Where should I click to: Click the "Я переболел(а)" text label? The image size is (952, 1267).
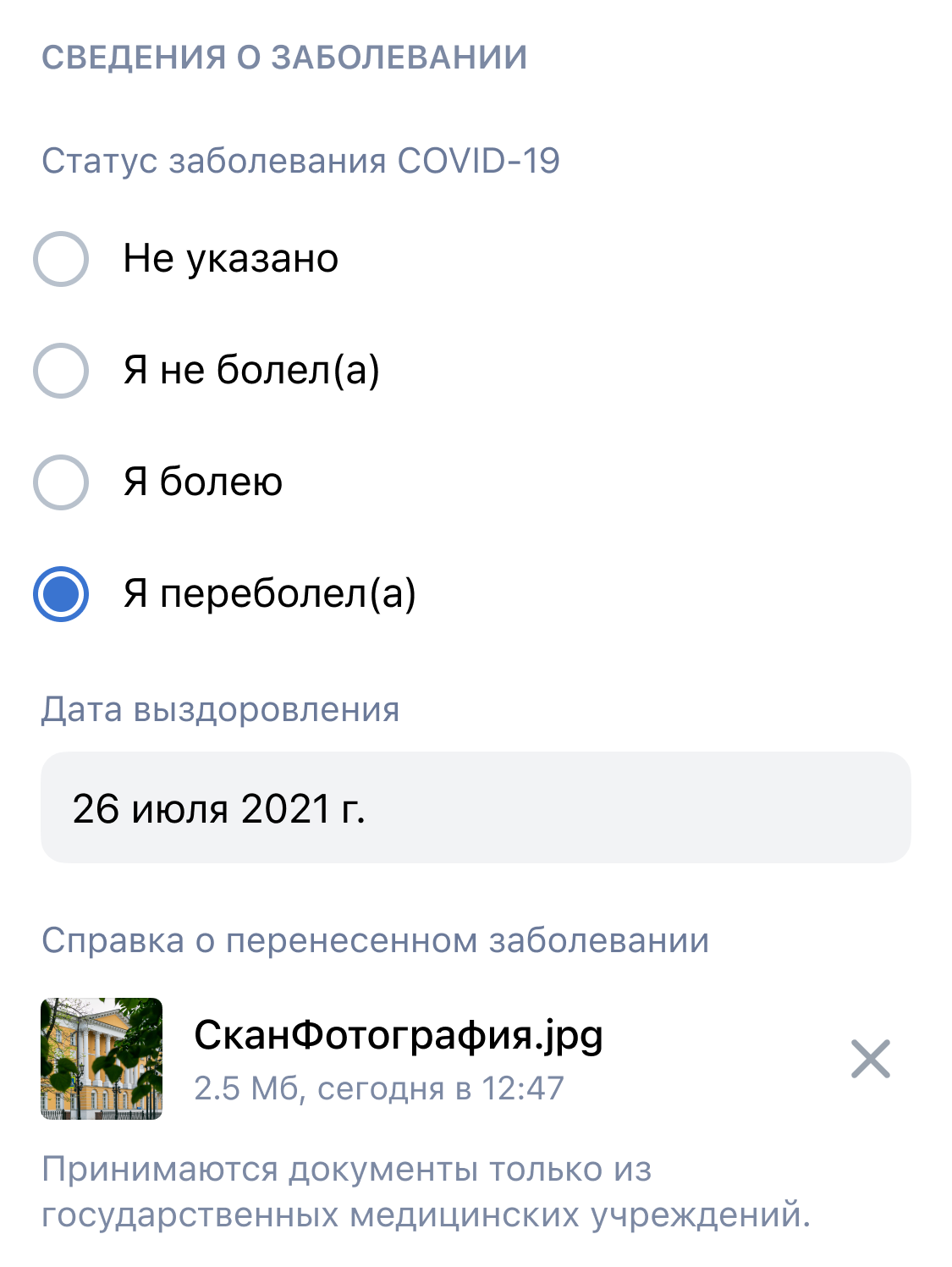pyautogui.click(x=270, y=594)
